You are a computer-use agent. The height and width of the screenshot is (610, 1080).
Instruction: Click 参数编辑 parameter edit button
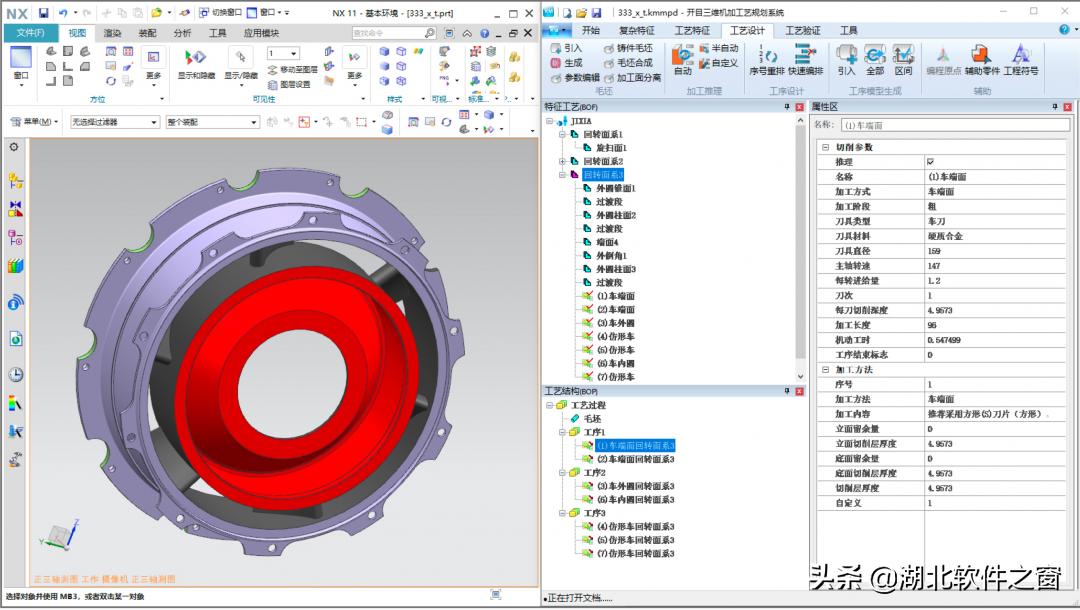(x=575, y=78)
